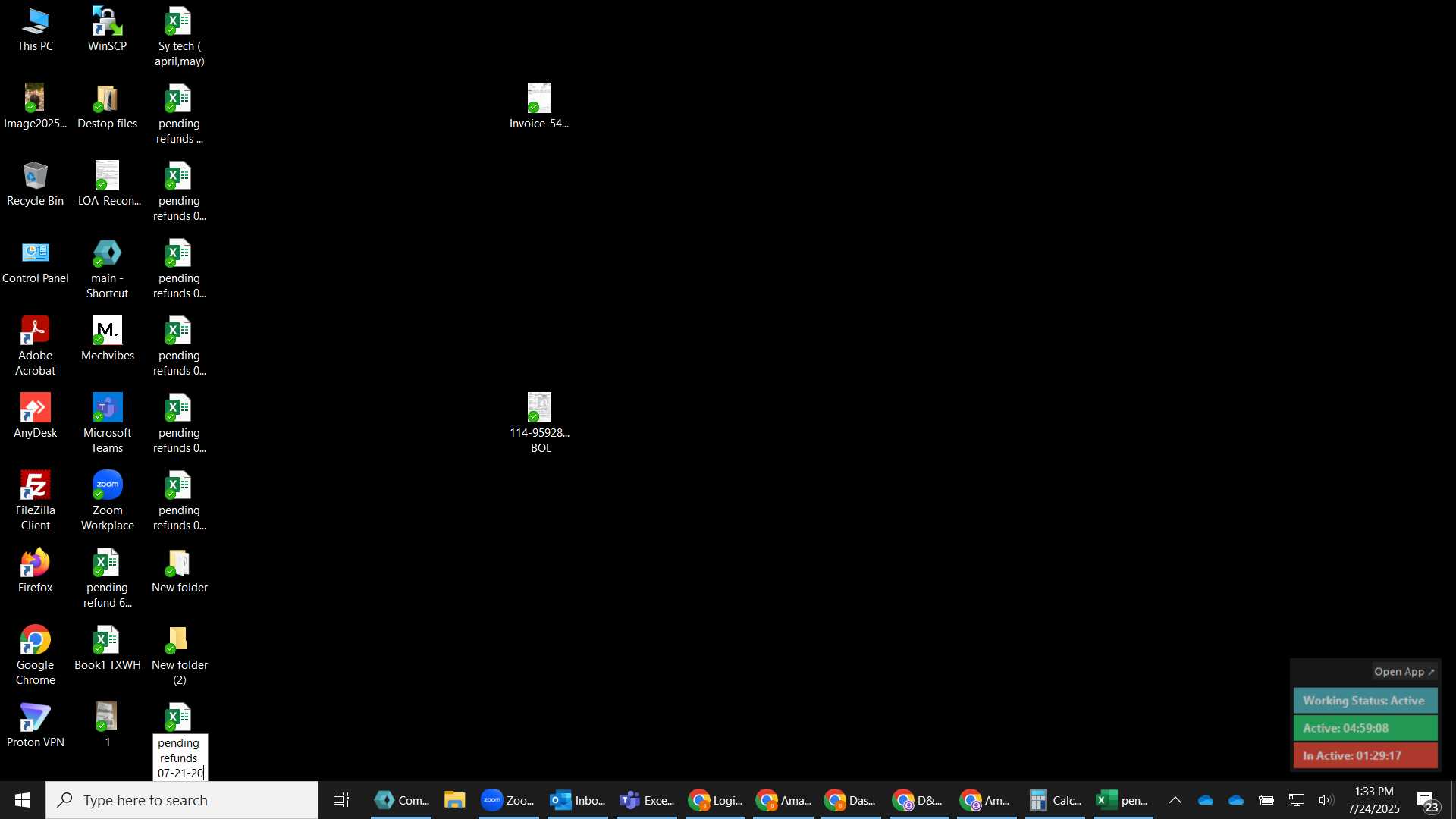The width and height of the screenshot is (1456, 819).
Task: Click In Active time 01:29:17 bar
Action: pos(1364,755)
